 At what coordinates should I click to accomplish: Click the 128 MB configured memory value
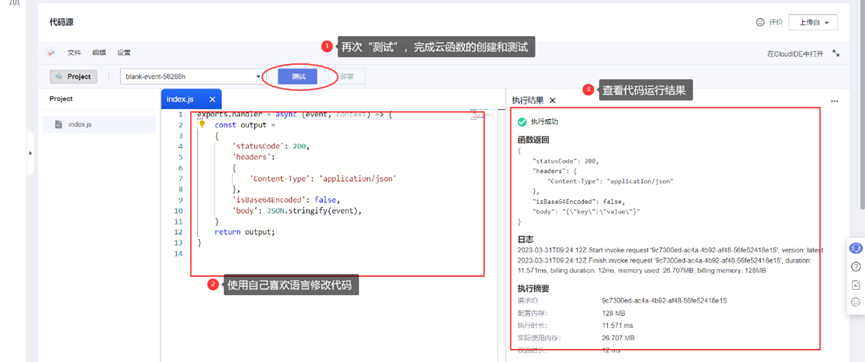(x=613, y=313)
